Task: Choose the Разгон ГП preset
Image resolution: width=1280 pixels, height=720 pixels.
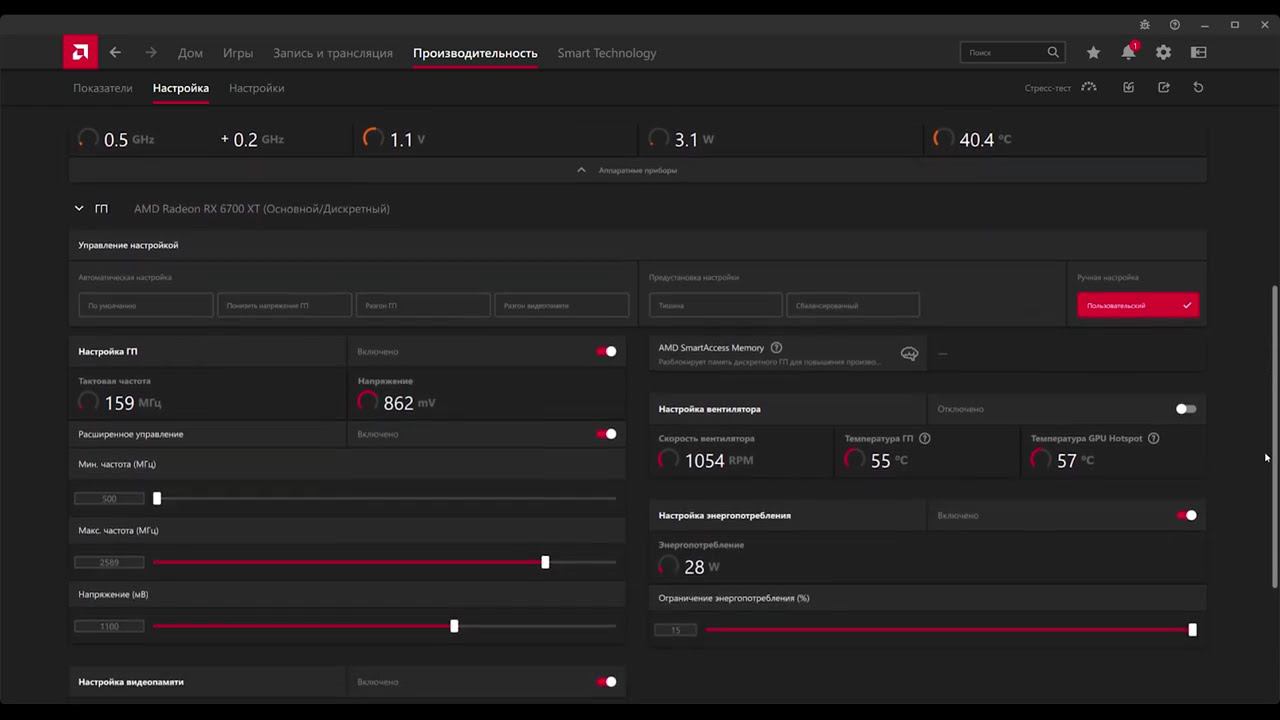Action: click(x=423, y=305)
